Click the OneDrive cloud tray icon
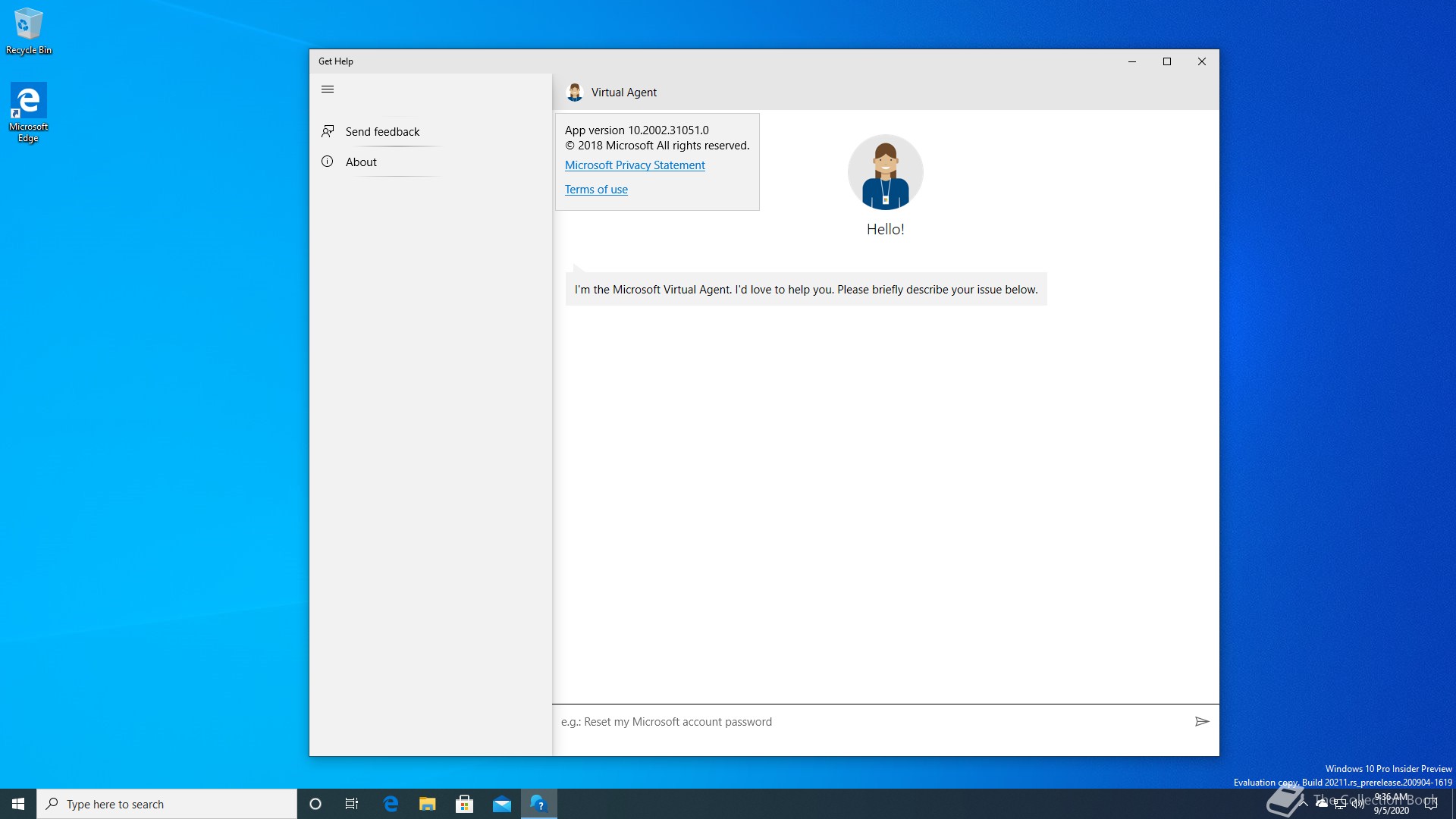This screenshot has width=1456, height=819. (x=1322, y=804)
